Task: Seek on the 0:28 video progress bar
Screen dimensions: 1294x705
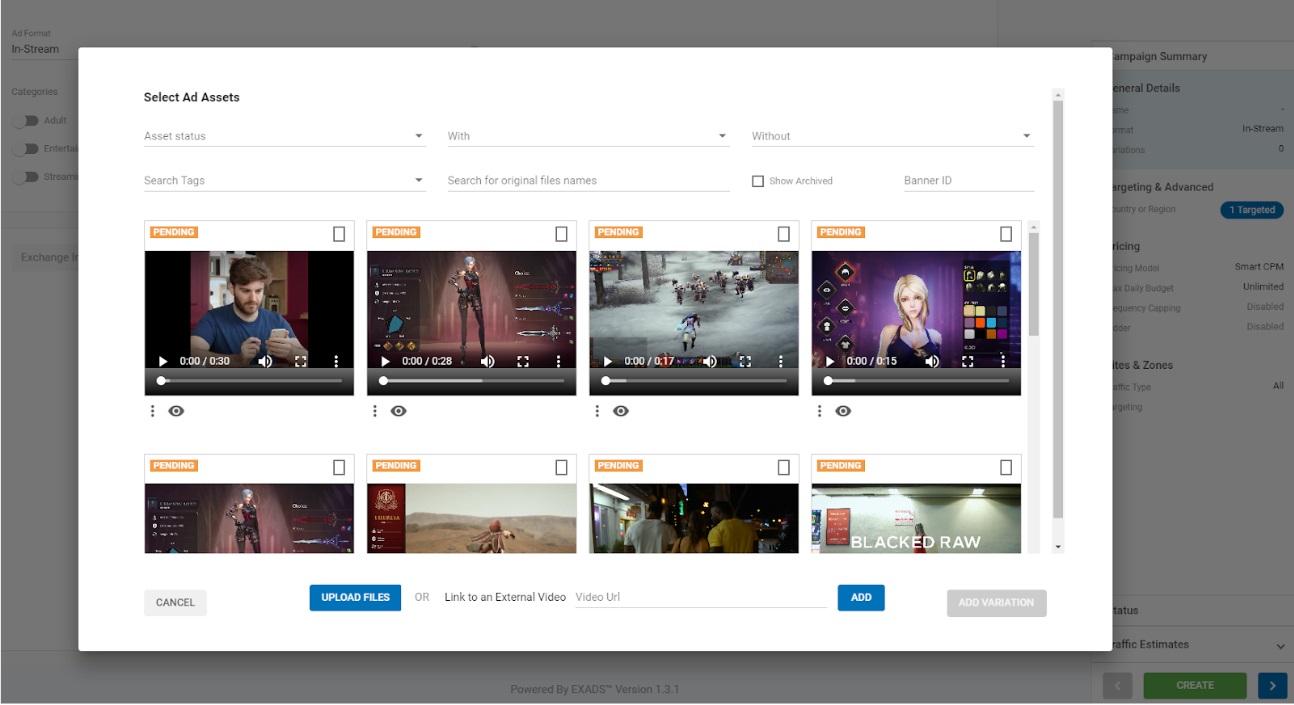Action: (472, 381)
